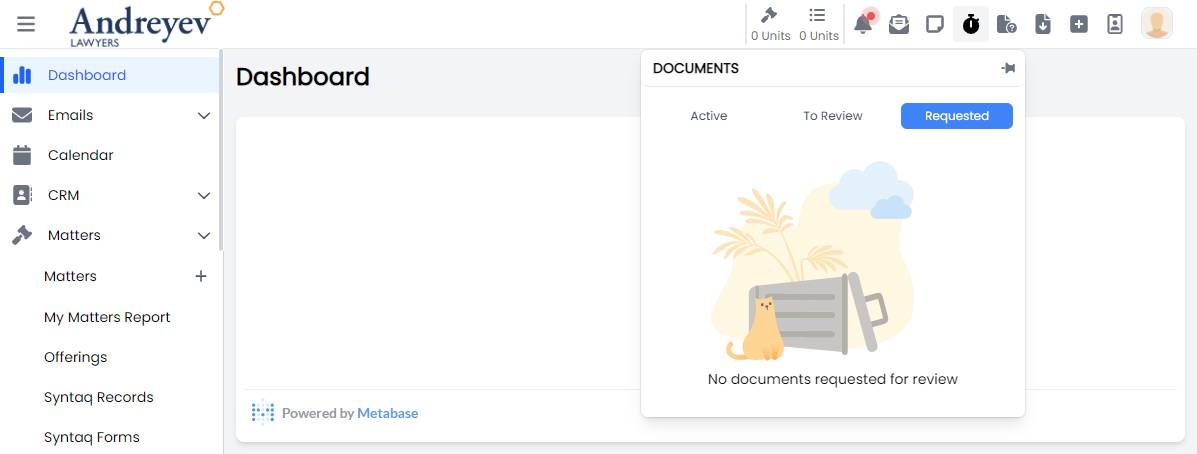Open the contact badge icon
This screenshot has height=454, width=1197.
1115,24
